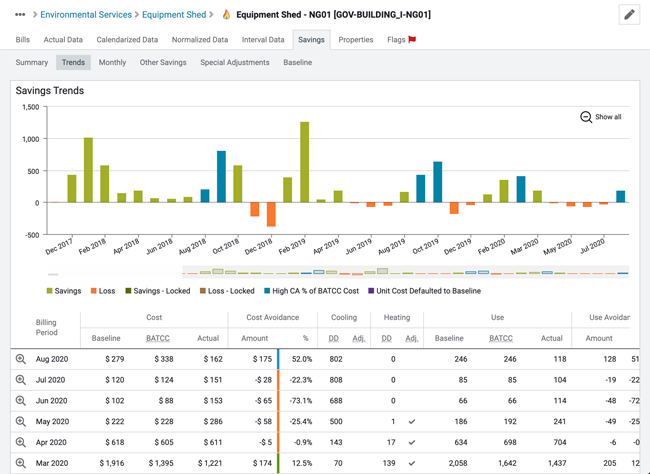Viewport: 650px width, 474px height.
Task: Click the red flag icon on Flags tab
Action: pos(412,40)
